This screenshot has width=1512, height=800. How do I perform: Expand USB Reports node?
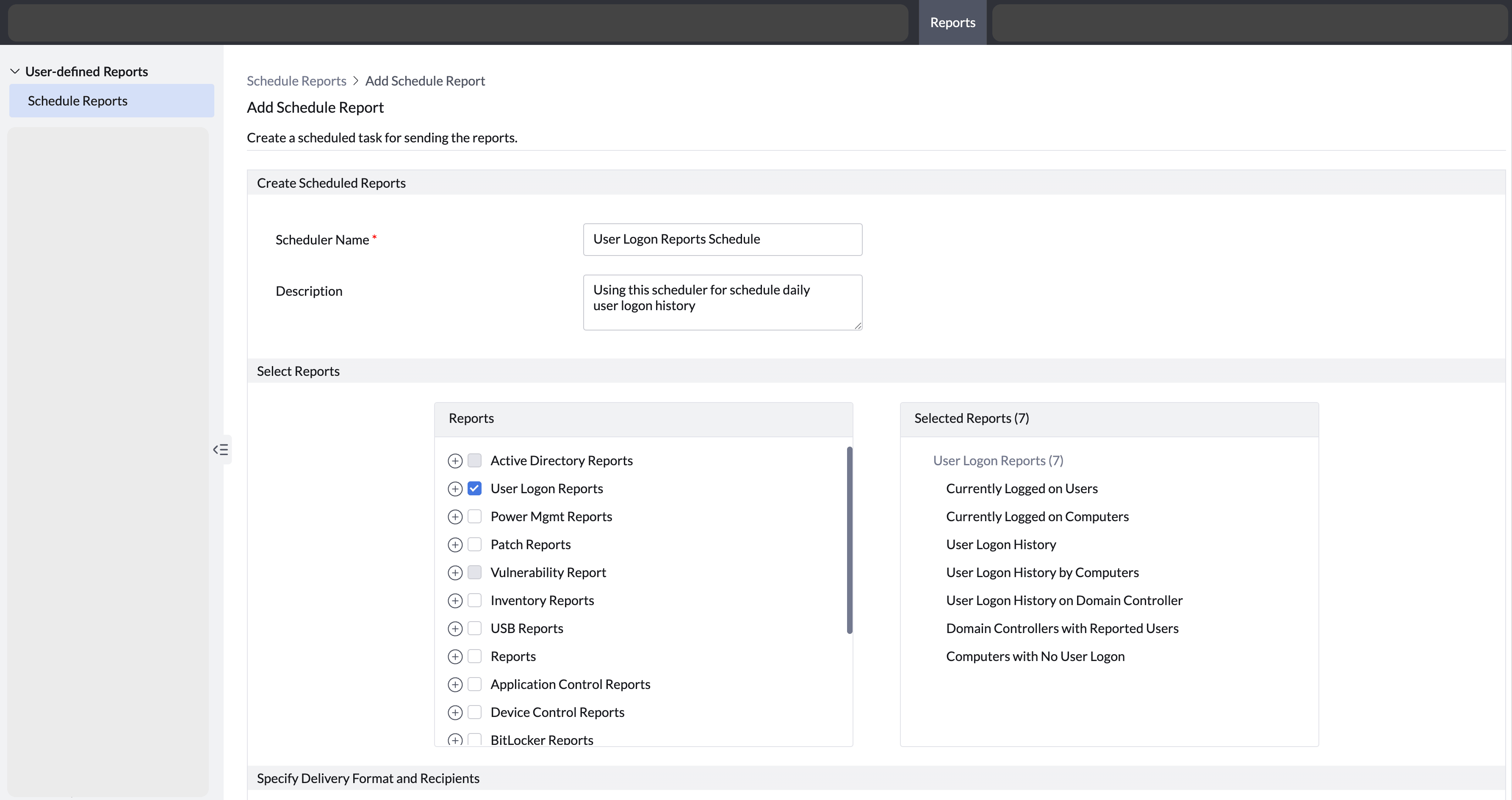455,628
